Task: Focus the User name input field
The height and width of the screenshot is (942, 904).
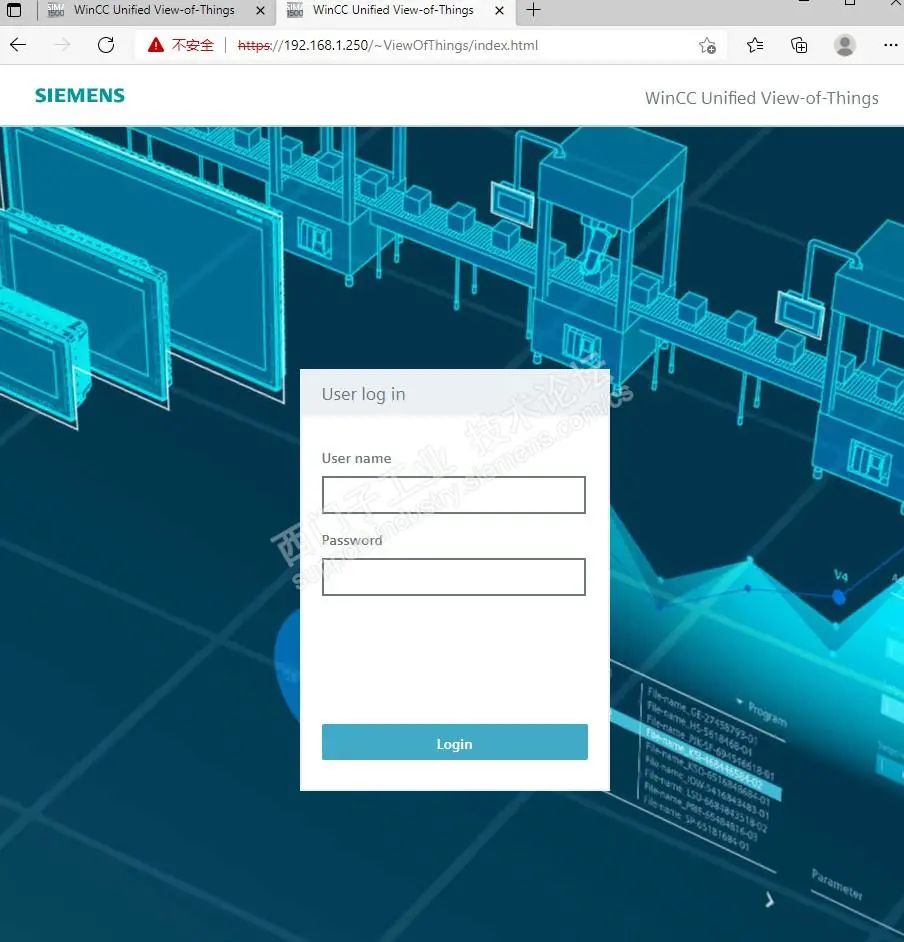Action: pyautogui.click(x=453, y=495)
